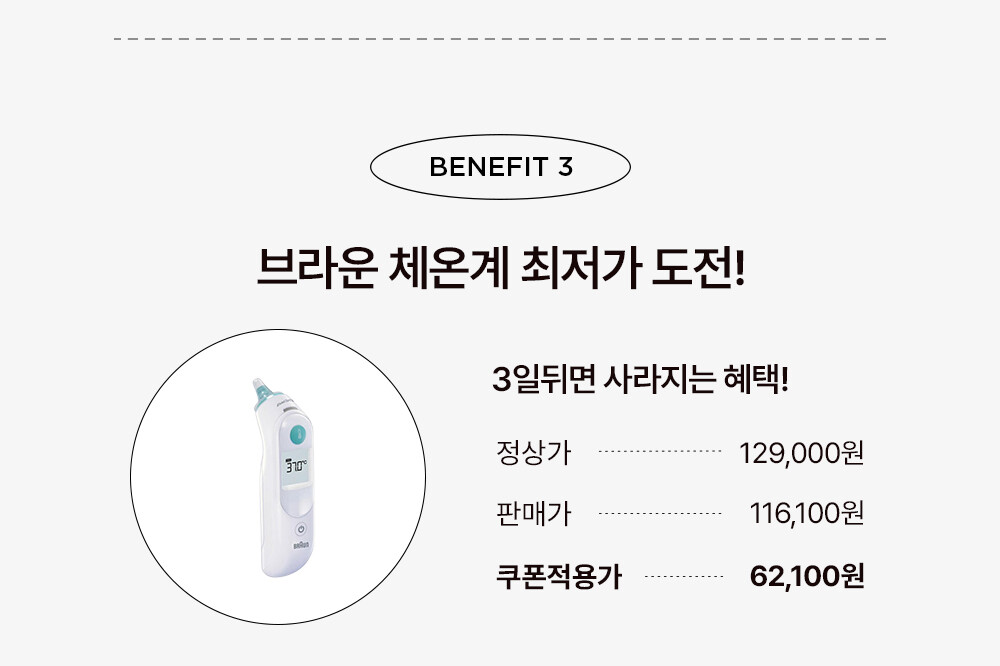Image resolution: width=1000 pixels, height=666 pixels.
Task: Open the Braun thermometer product image
Action: click(284, 477)
